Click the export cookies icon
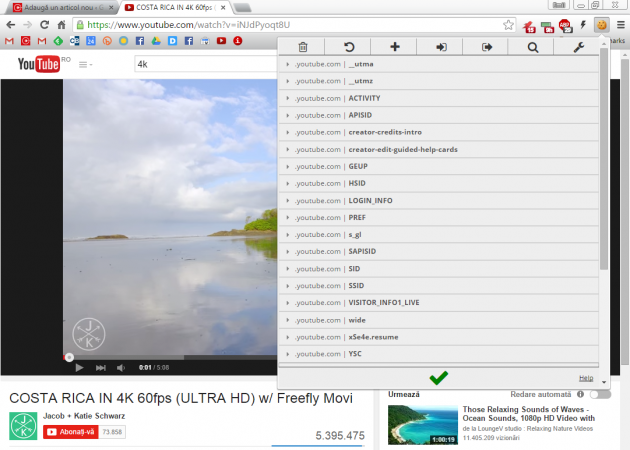The image size is (630, 450). tap(487, 47)
